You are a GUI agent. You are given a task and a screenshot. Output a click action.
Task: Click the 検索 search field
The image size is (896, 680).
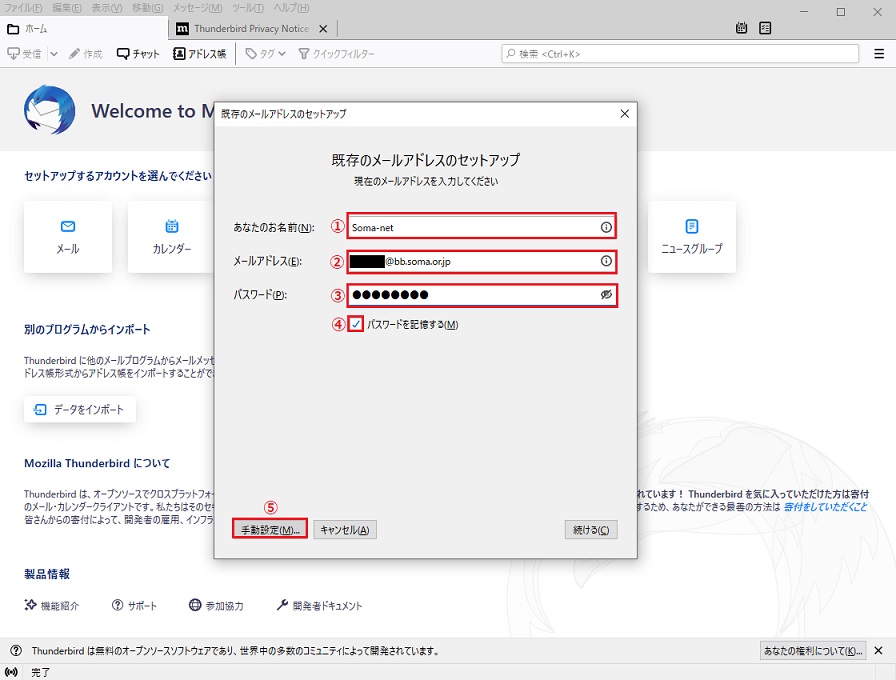680,54
